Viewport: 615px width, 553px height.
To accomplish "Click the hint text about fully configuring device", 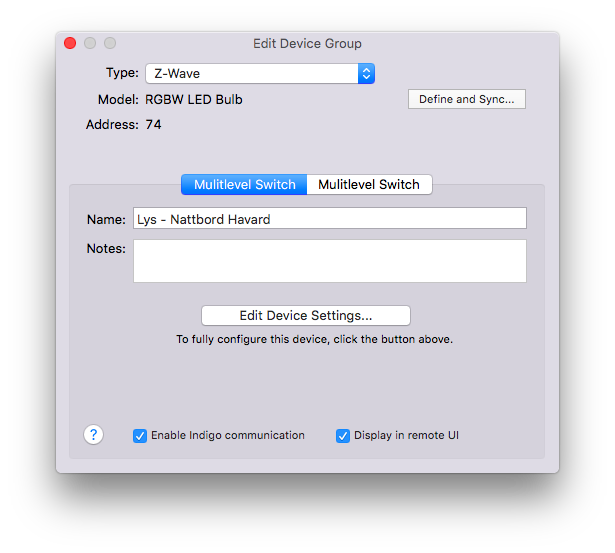I will click(x=315, y=339).
